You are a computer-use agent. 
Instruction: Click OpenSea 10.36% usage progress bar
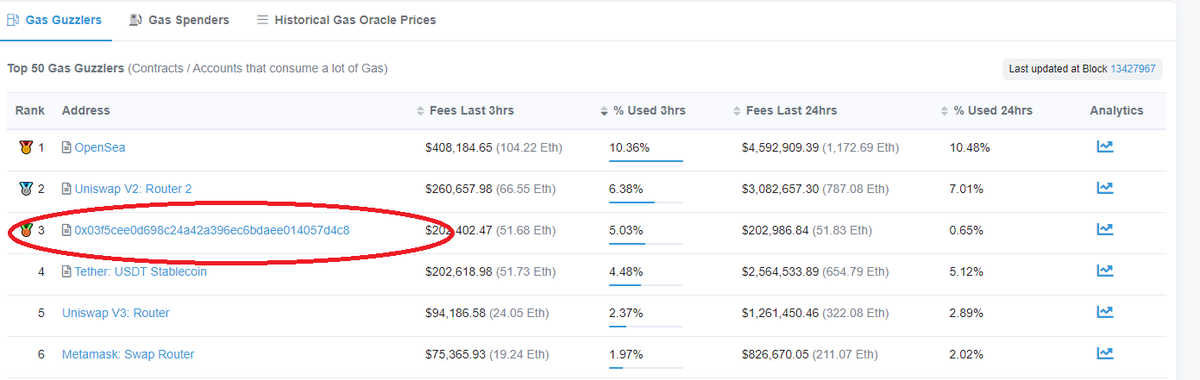tap(646, 160)
